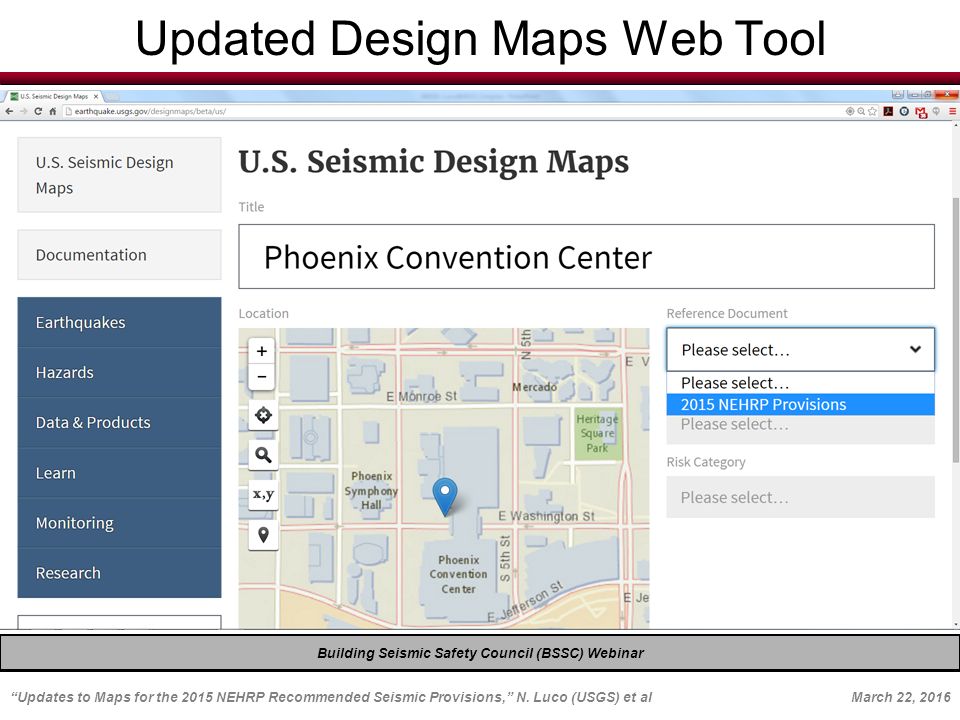Go to the browser home page icon
The height and width of the screenshot is (720, 960).
(x=53, y=111)
